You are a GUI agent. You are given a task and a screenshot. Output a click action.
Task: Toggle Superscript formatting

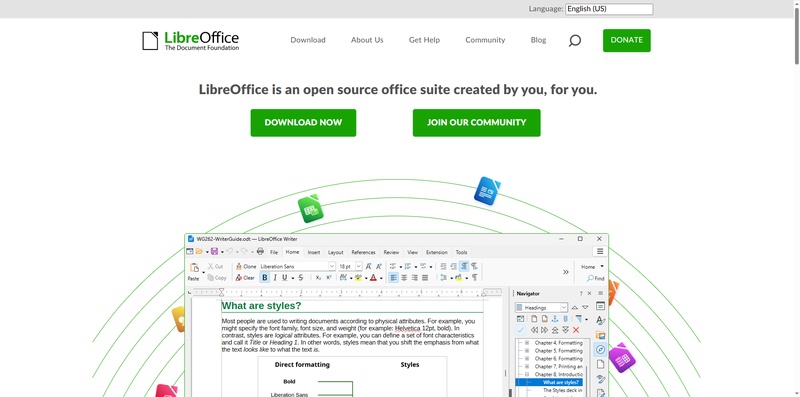click(x=329, y=278)
